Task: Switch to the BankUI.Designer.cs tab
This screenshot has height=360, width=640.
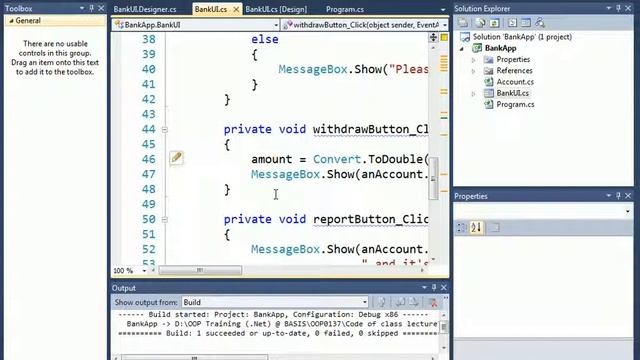Action: [x=145, y=9]
